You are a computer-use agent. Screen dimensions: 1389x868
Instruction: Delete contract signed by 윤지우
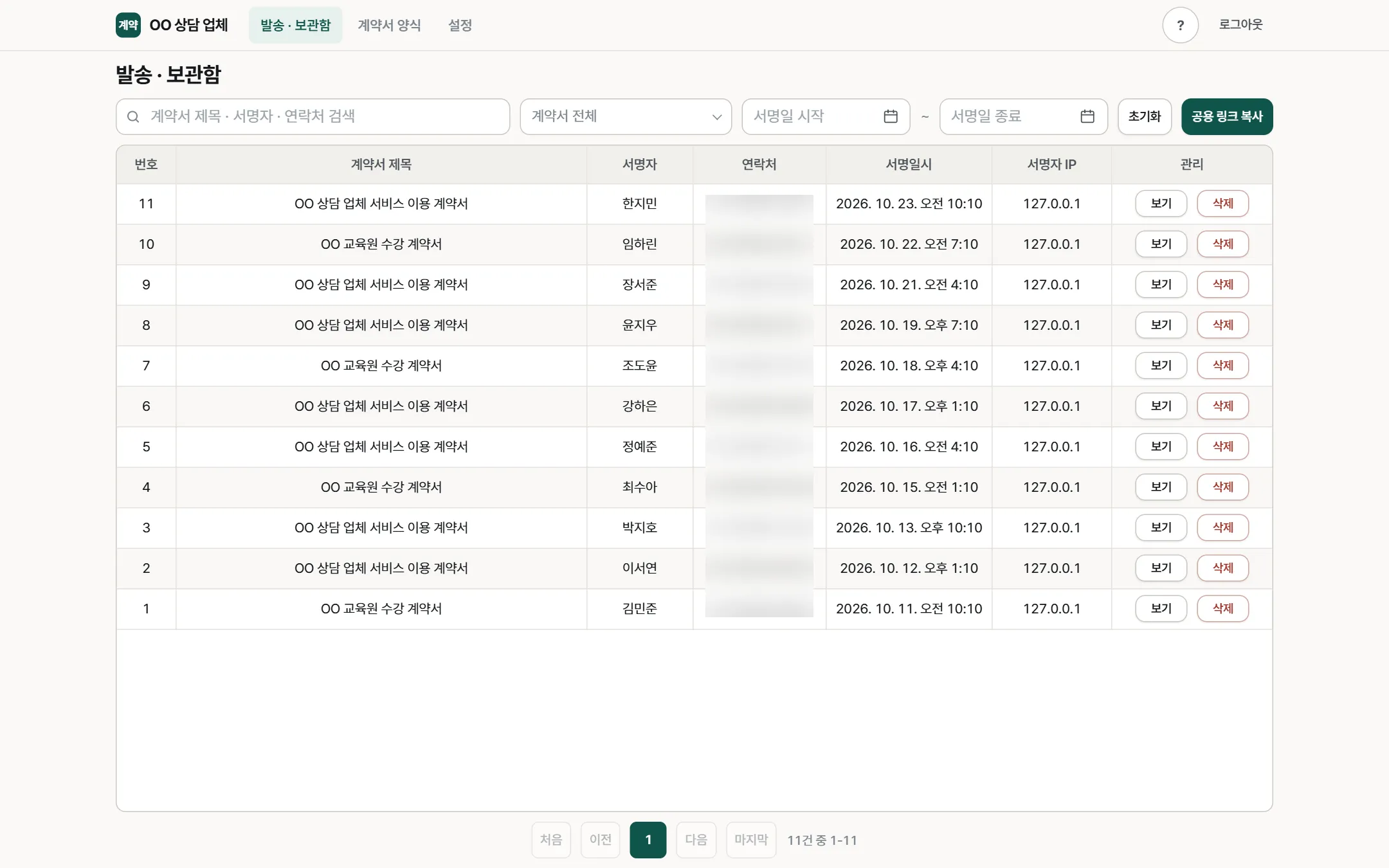[x=1222, y=325]
